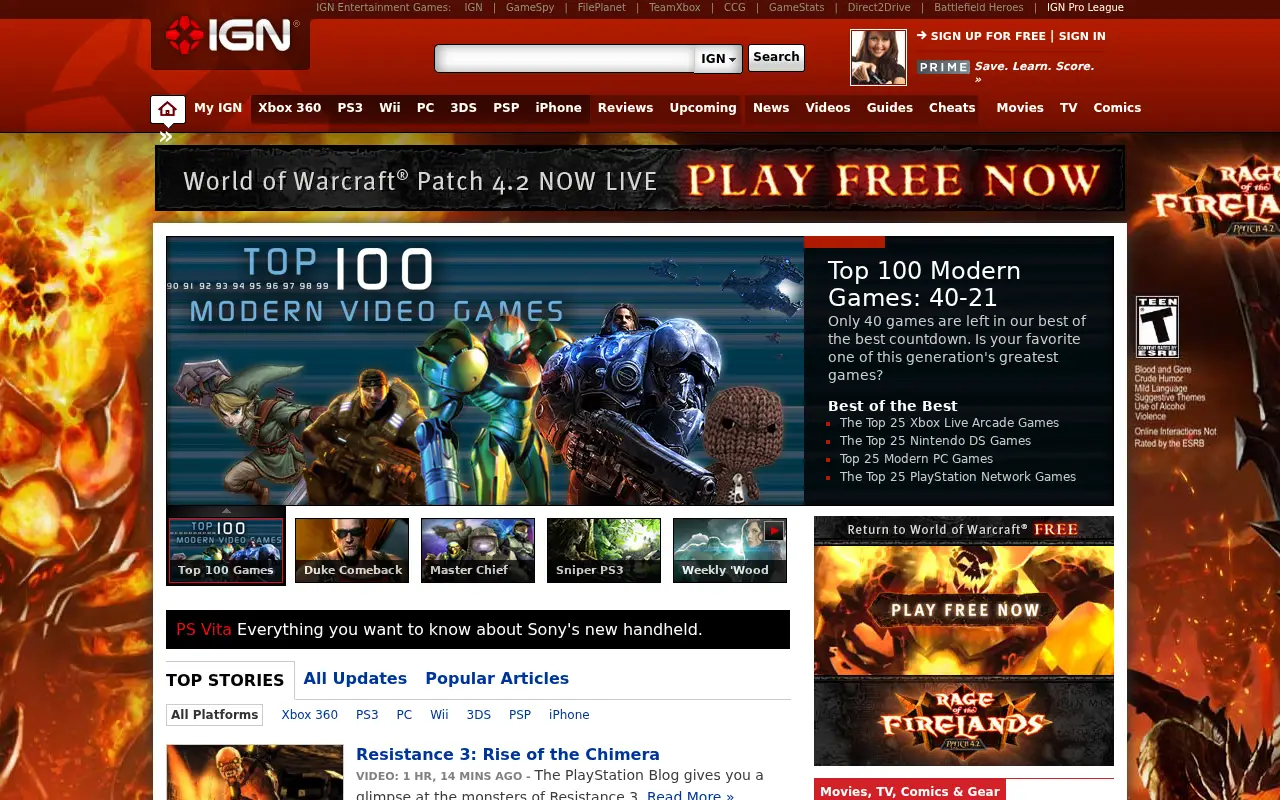
Task: Open the Cheats navigation item
Action: point(952,108)
